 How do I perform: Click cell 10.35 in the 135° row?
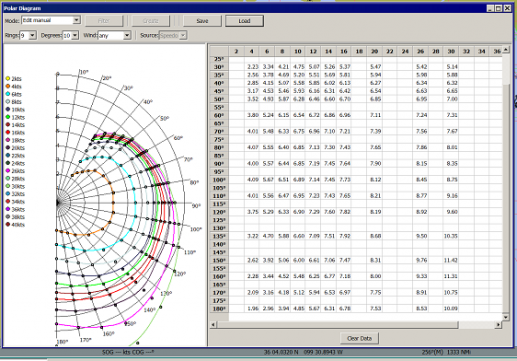pos(451,236)
